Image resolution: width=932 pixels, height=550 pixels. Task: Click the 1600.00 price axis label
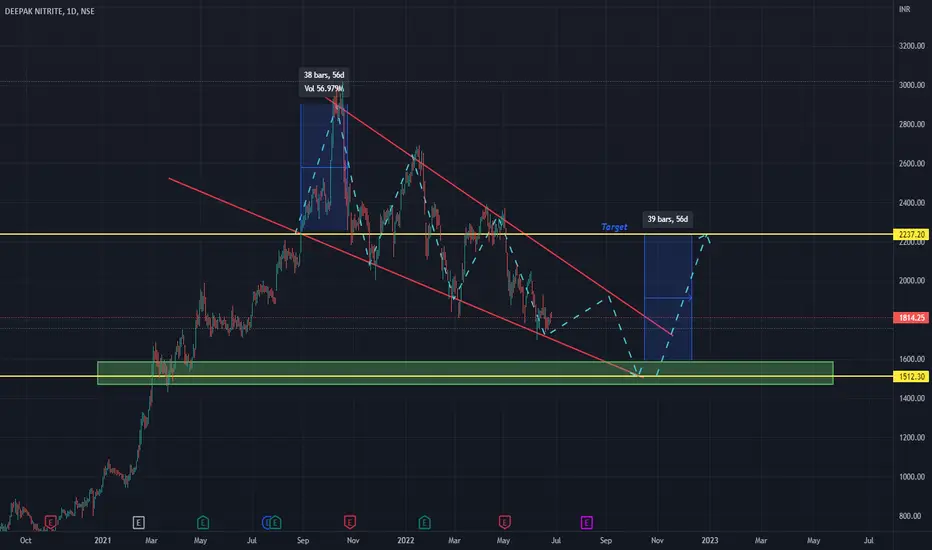point(912,359)
